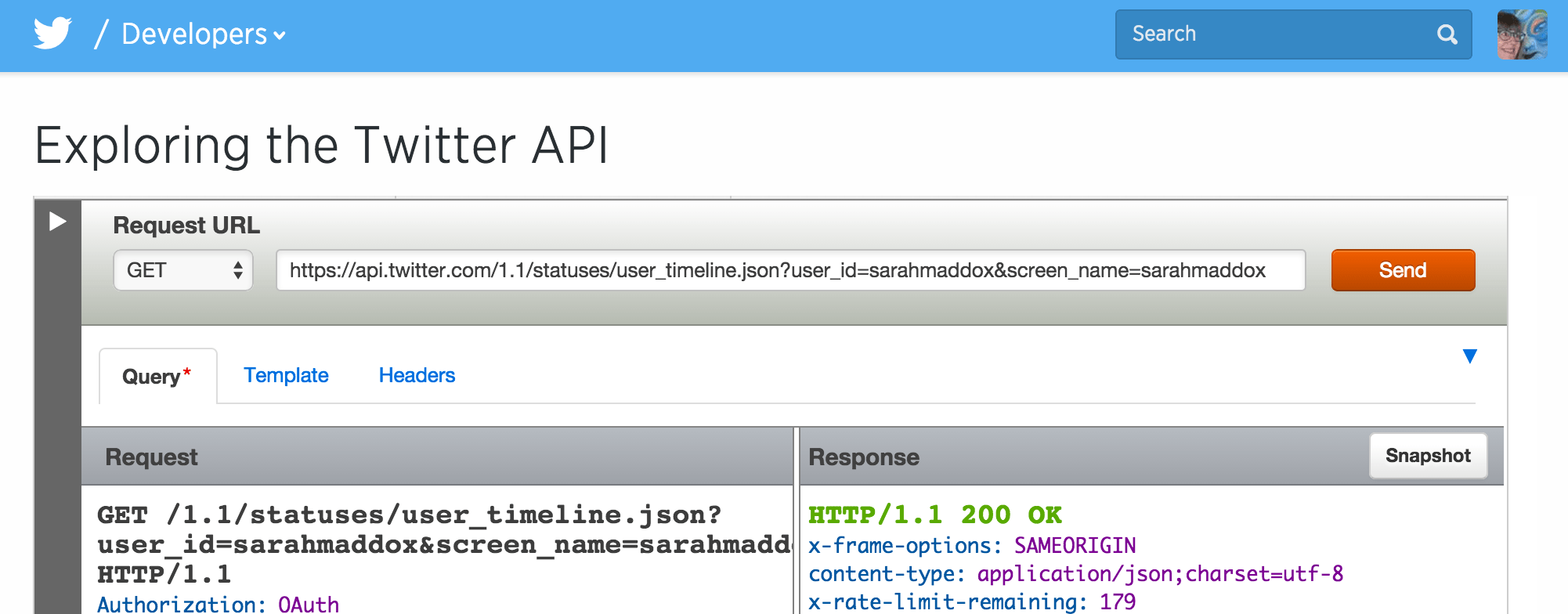Viewport: 1568px width, 614px height.
Task: Click the orange Send button
Action: click(1403, 270)
